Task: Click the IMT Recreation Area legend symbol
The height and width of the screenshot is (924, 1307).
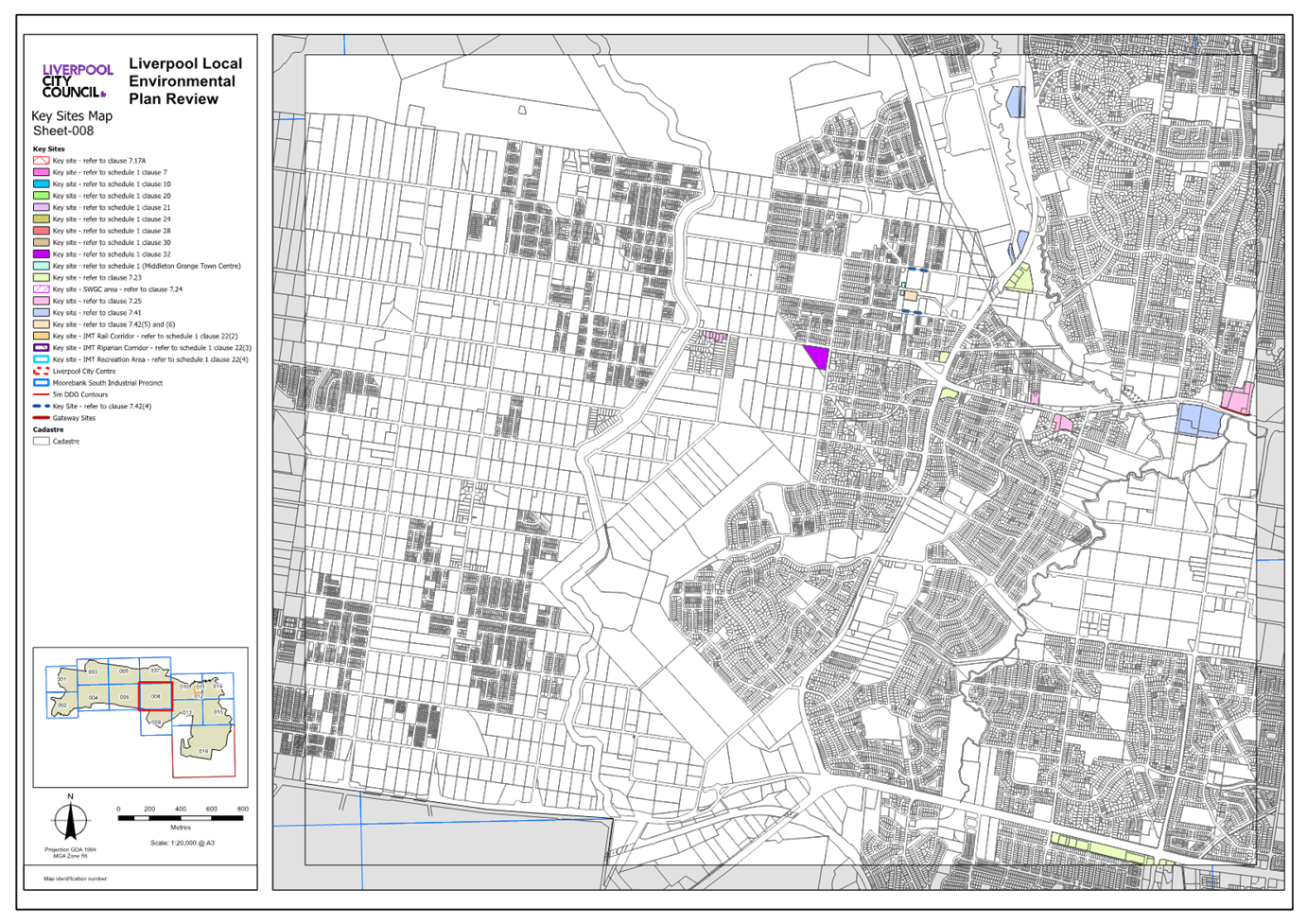Action: click(41, 359)
